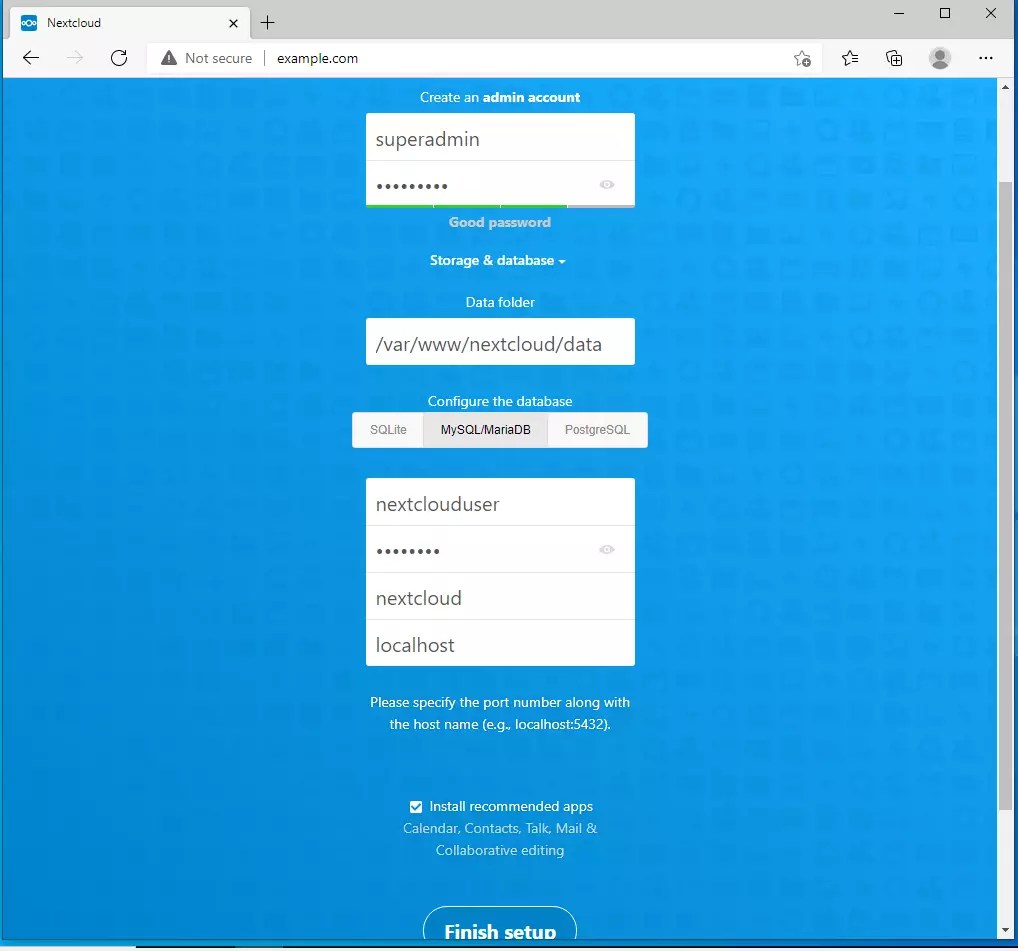Click the nextclouduser database user field
The width and height of the screenshot is (1018, 951).
[500, 502]
